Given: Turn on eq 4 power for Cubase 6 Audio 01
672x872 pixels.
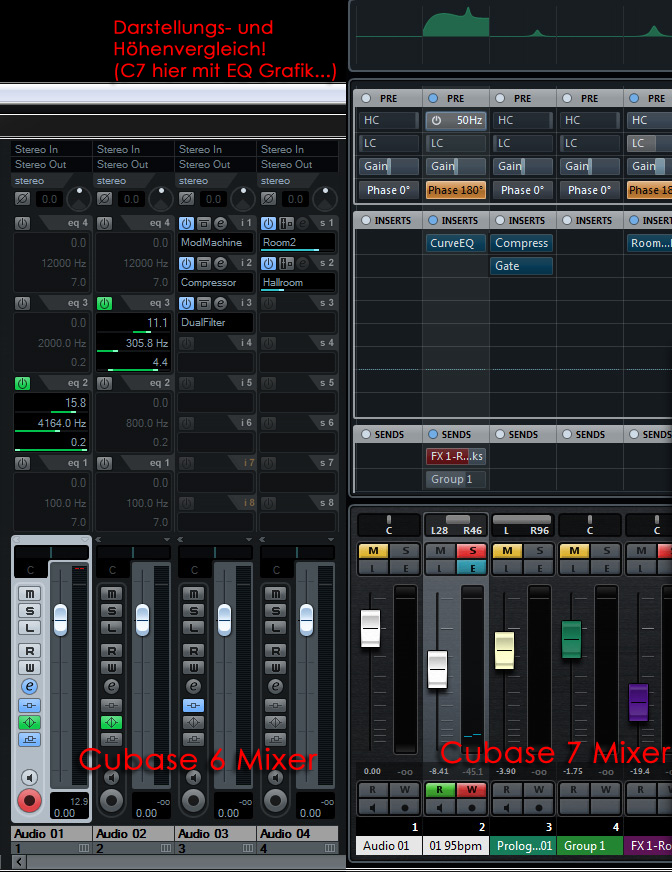Looking at the screenshot, I should [22, 224].
